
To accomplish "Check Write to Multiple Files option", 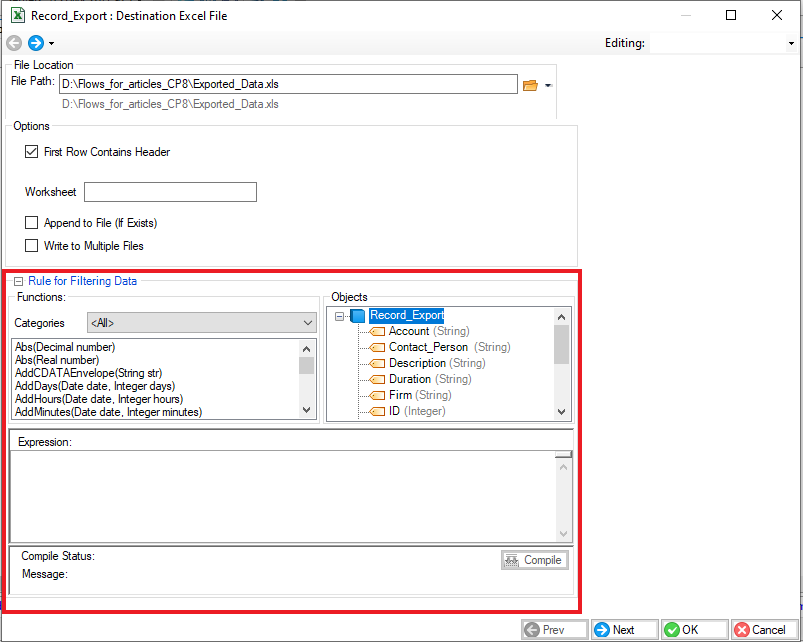I will click(32, 245).
